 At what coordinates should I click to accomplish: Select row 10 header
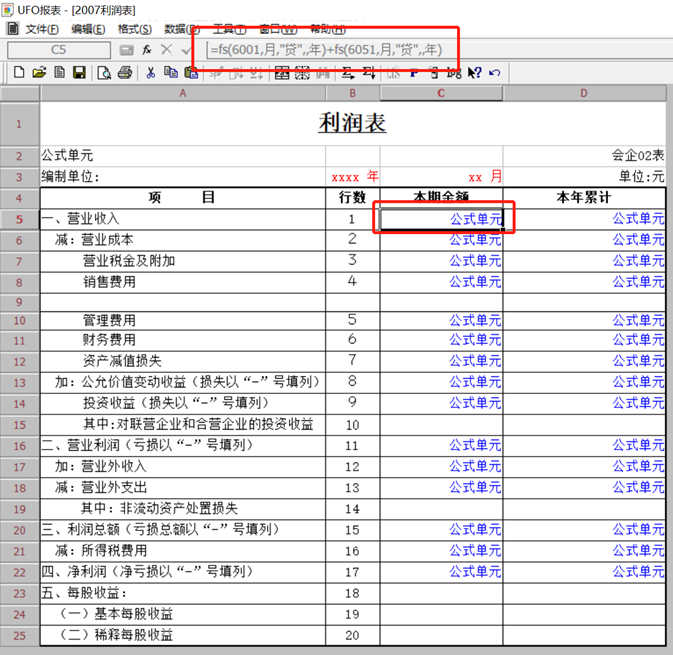pyautogui.click(x=19, y=321)
